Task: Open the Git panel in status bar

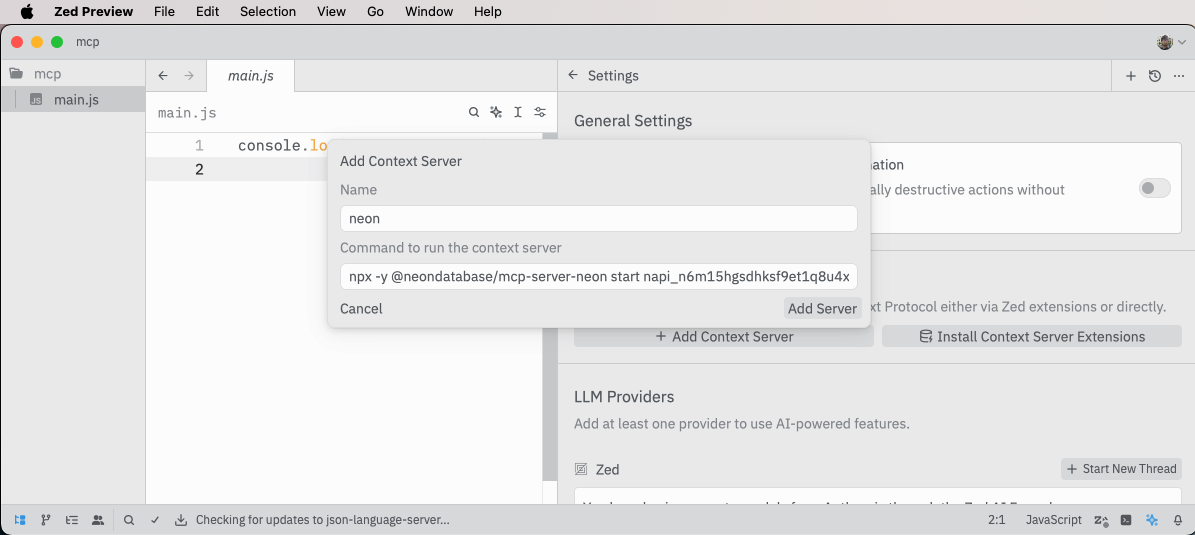Action: click(46, 520)
